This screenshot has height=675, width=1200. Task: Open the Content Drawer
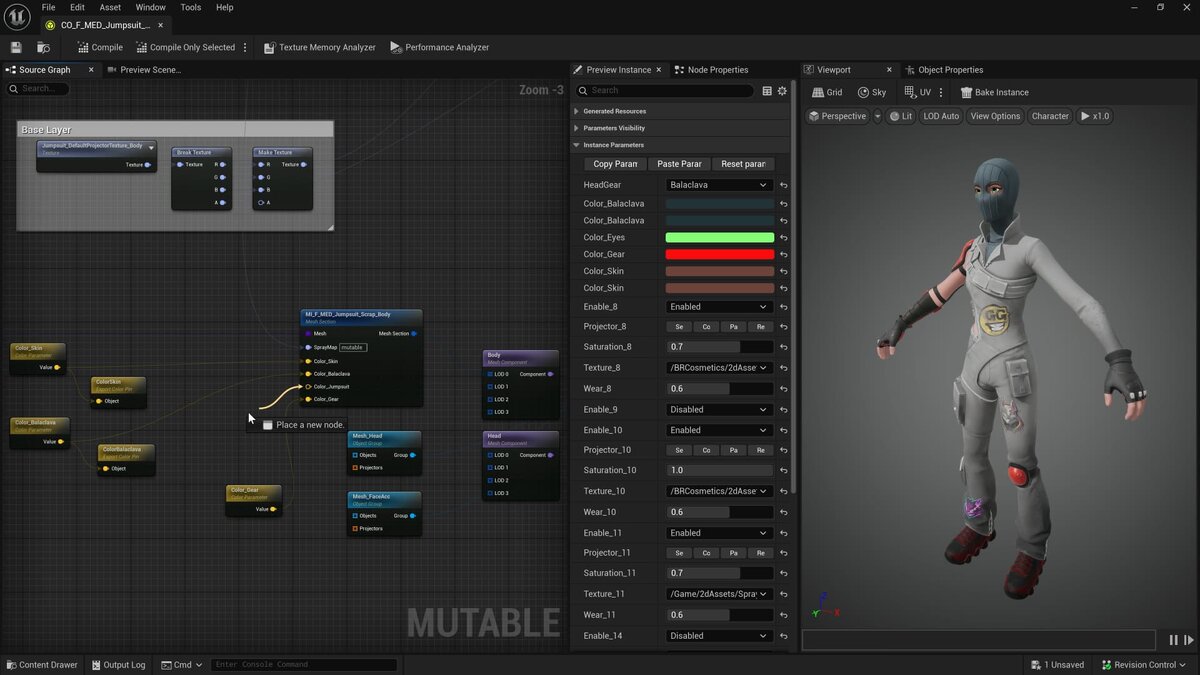point(42,664)
